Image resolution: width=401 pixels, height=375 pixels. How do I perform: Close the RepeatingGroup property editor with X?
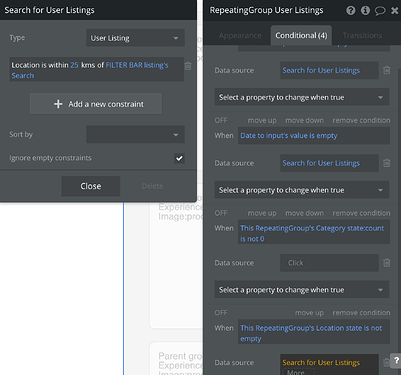pyautogui.click(x=394, y=11)
